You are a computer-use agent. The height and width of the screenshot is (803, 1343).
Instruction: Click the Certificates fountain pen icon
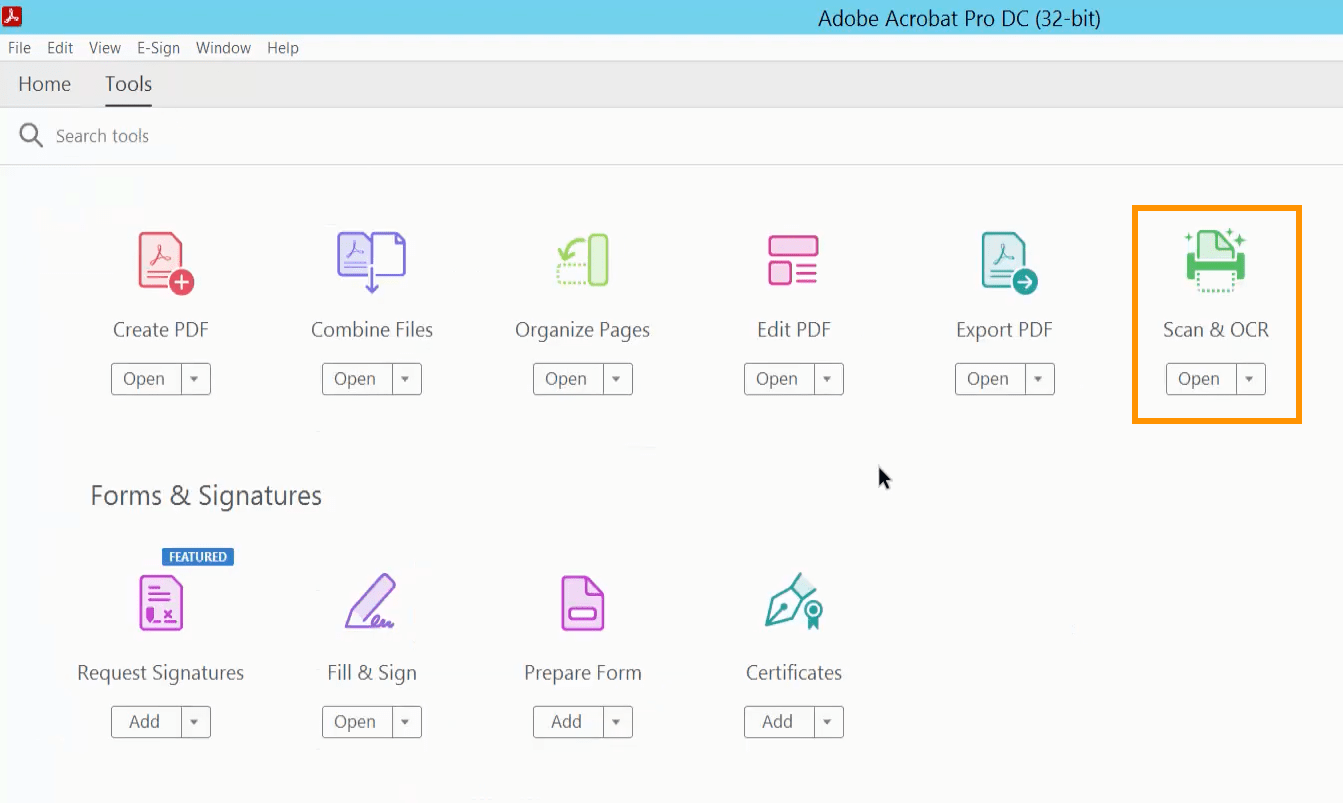[x=793, y=601]
